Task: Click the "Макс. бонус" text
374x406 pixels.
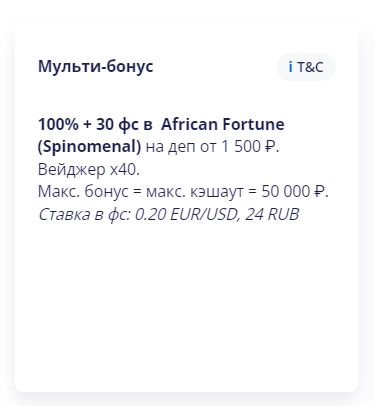Action: point(83,191)
